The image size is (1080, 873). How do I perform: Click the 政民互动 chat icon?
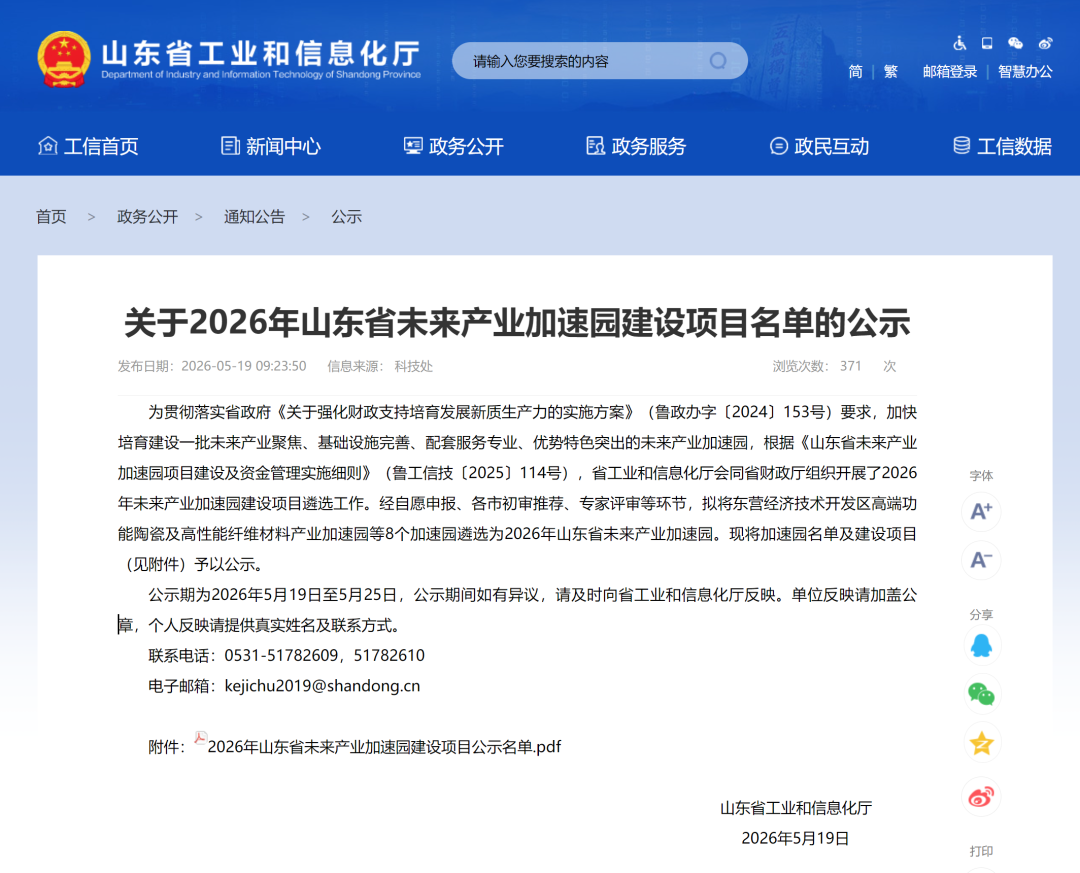tap(778, 146)
